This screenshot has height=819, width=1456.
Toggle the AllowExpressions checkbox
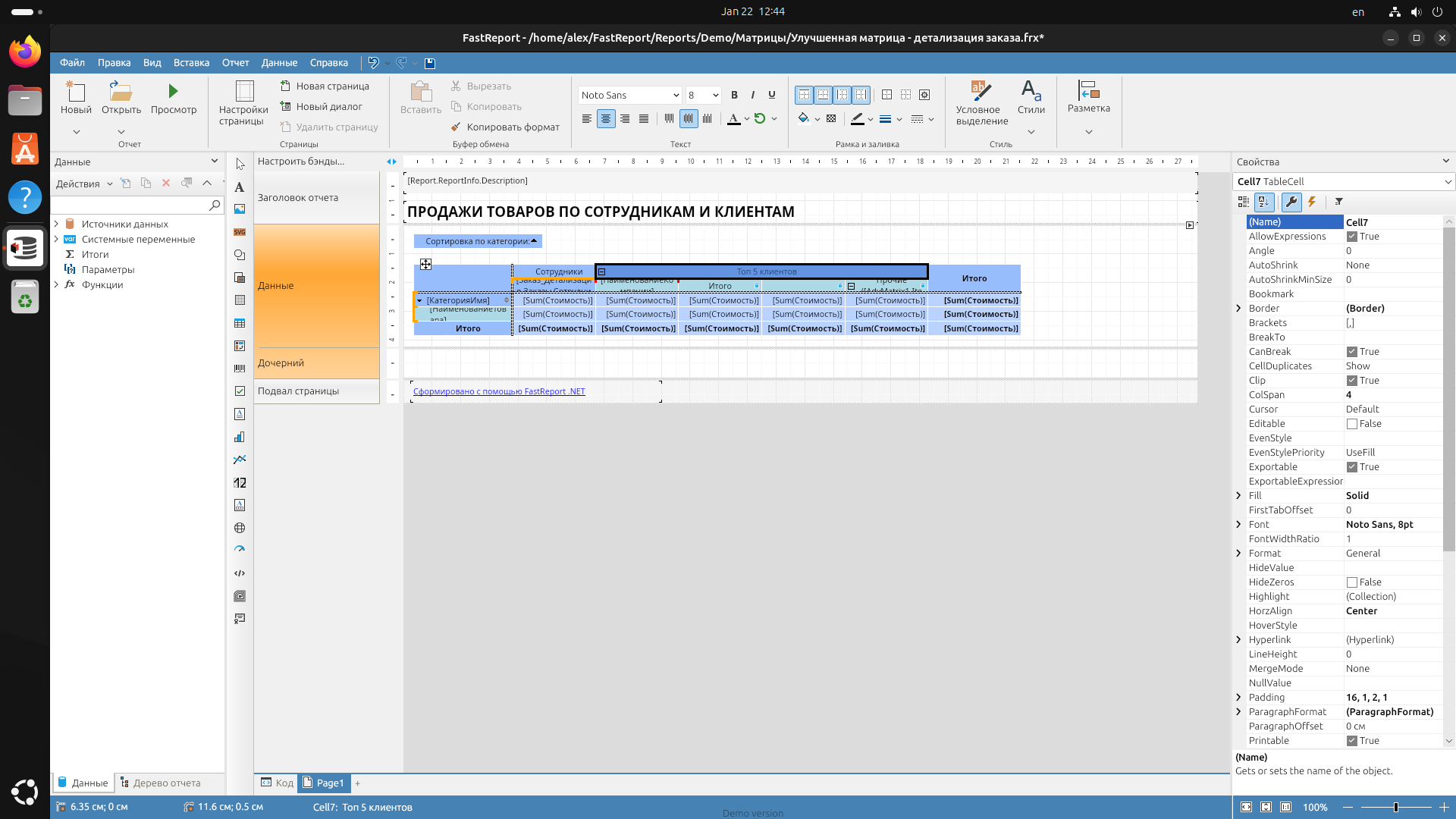1352,237
